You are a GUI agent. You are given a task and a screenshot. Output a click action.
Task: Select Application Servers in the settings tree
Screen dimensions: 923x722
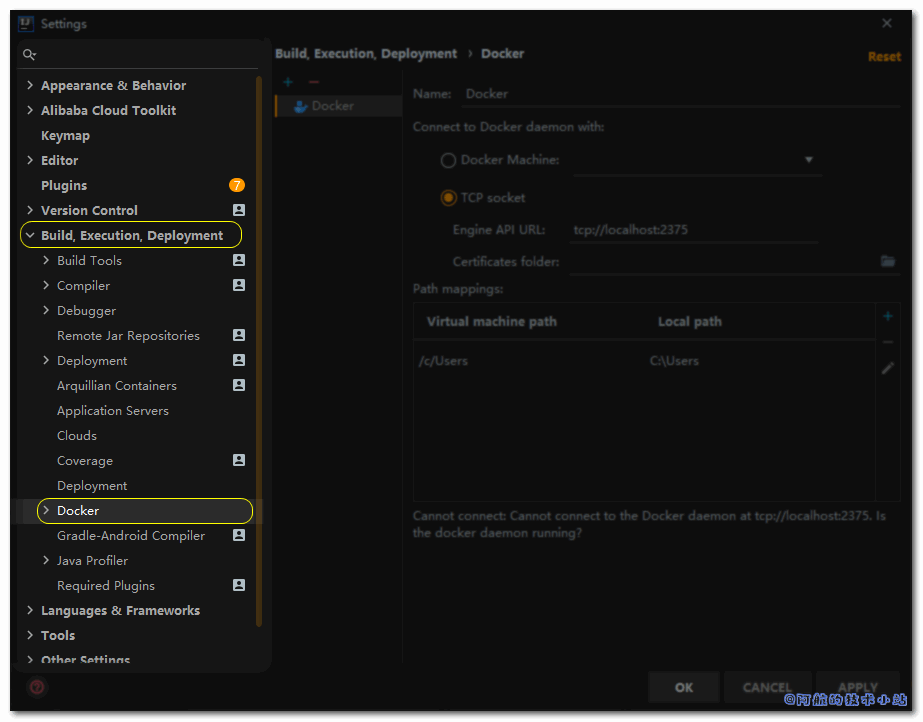pos(112,410)
